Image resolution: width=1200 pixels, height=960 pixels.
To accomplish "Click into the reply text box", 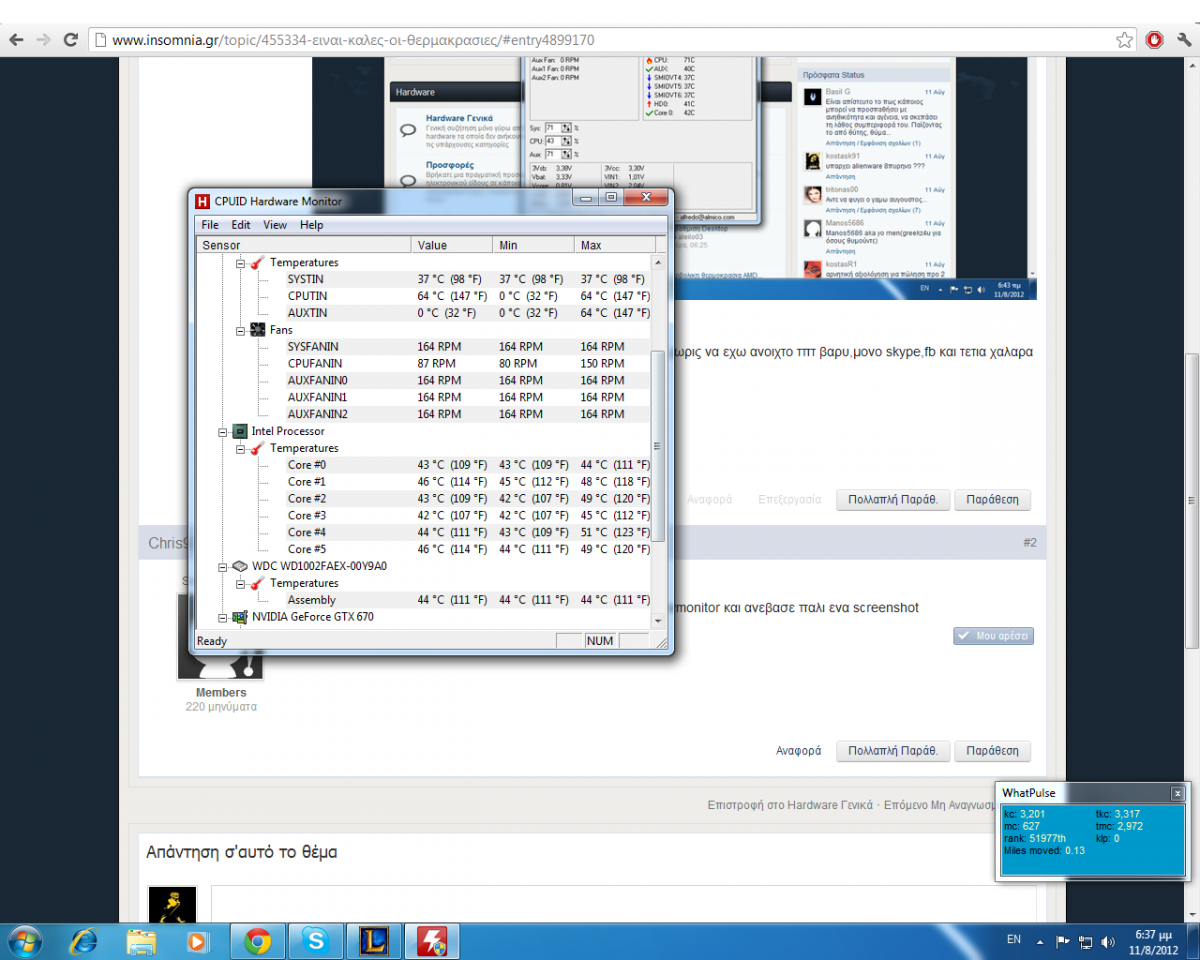I will 623,903.
